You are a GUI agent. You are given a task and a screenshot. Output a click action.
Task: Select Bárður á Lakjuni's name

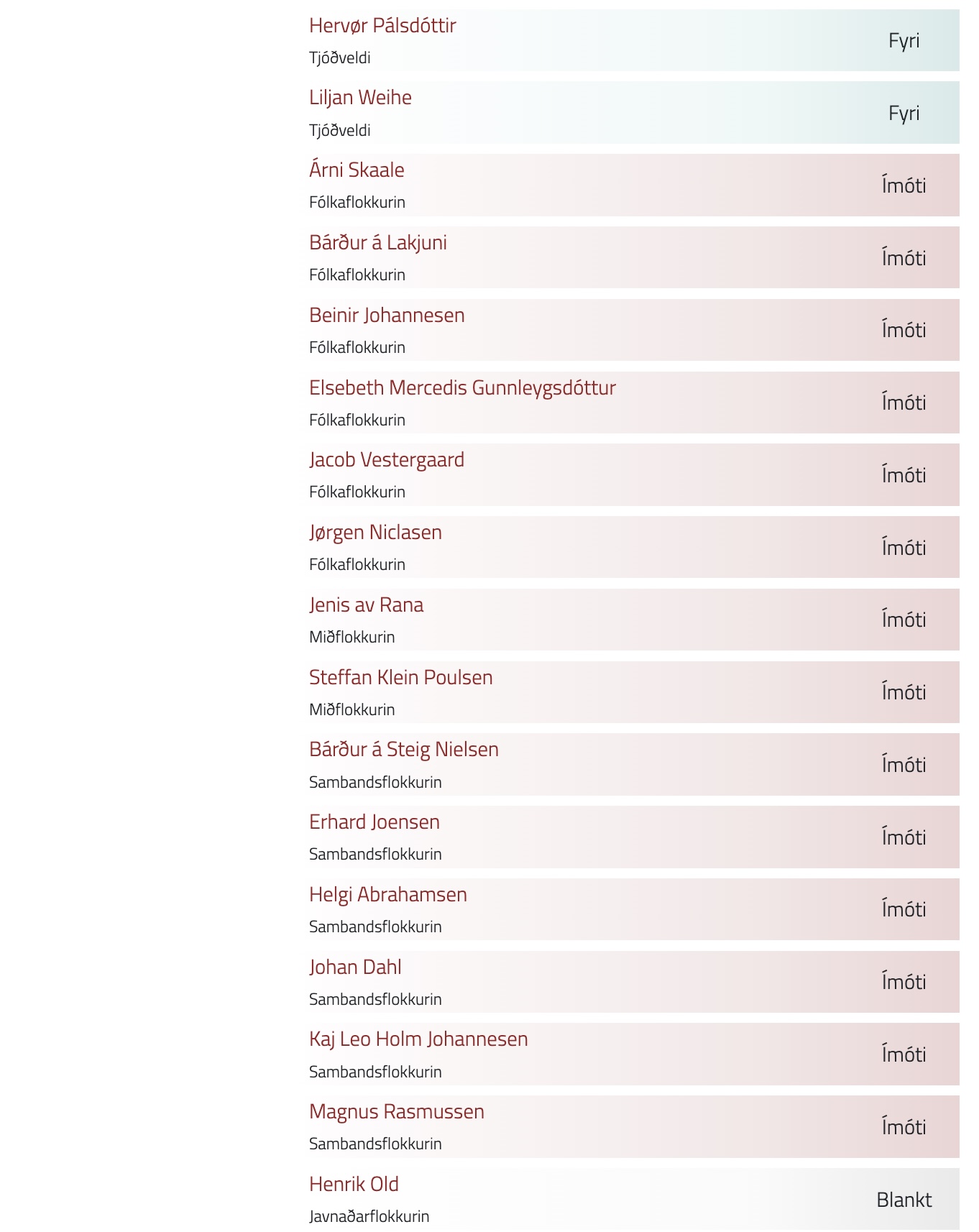378,243
